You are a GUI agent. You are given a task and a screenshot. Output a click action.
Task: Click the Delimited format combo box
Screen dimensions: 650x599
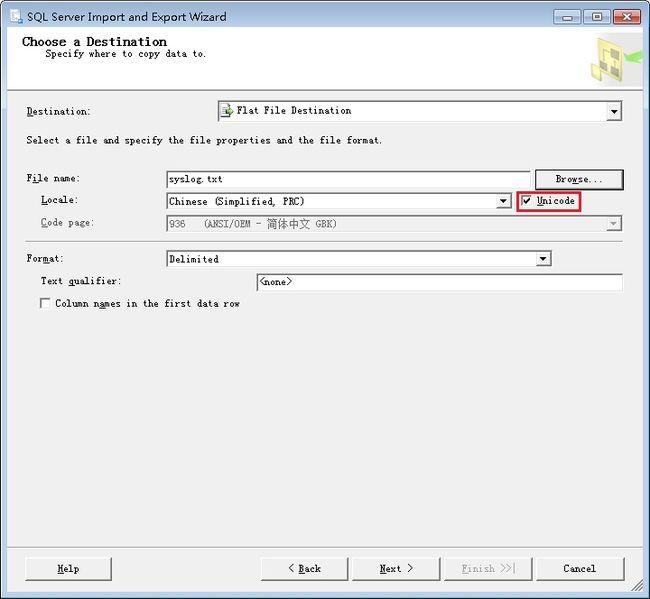pos(359,259)
